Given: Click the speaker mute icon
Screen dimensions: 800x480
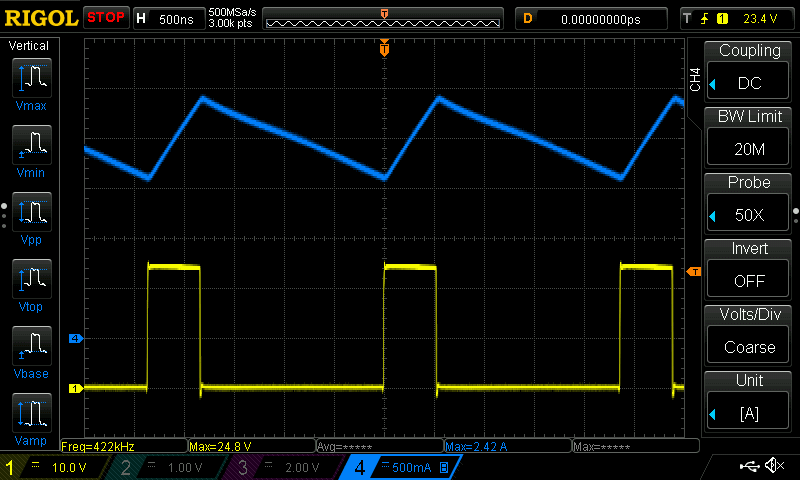Looking at the screenshot, I should point(773,466).
